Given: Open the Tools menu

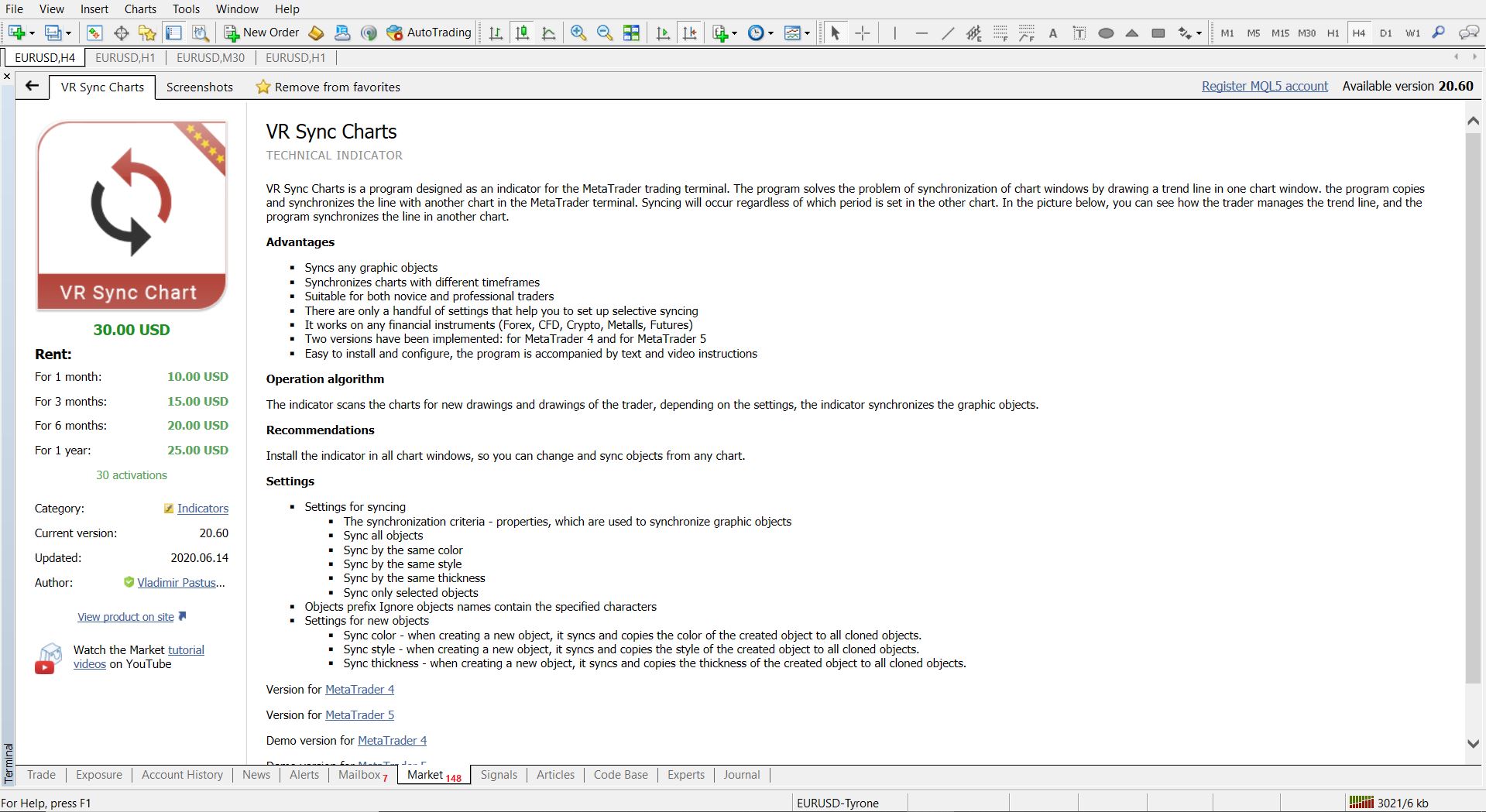Looking at the screenshot, I should 186,9.
